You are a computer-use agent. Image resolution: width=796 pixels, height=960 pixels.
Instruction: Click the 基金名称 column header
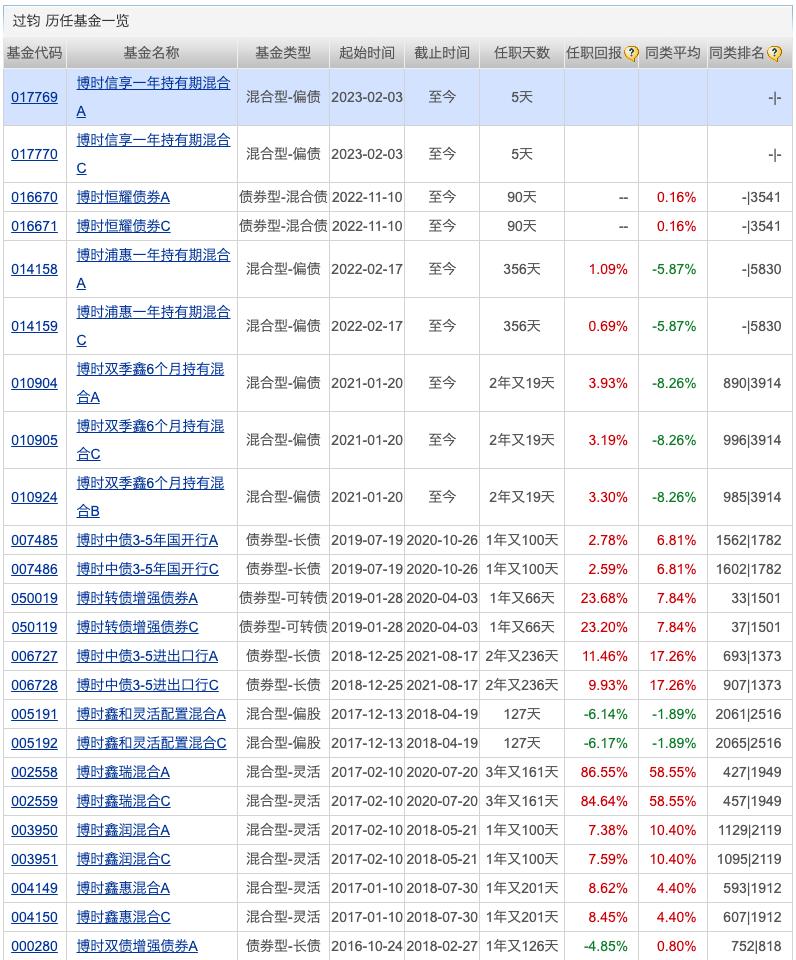point(151,53)
